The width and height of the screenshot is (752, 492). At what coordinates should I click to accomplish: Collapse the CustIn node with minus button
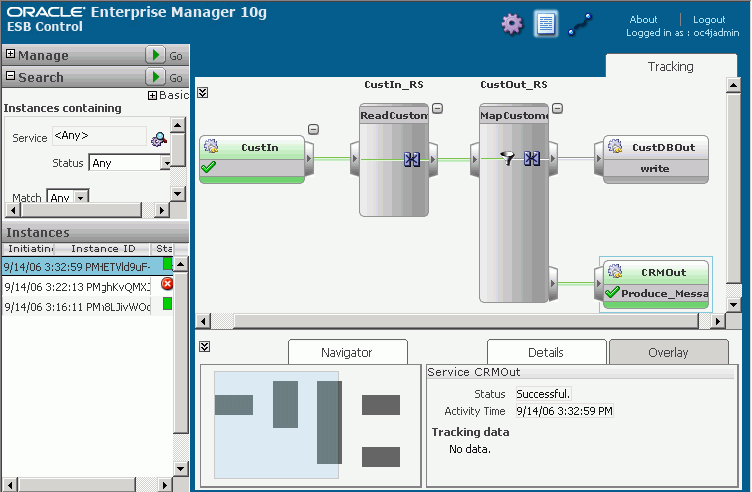[x=313, y=129]
